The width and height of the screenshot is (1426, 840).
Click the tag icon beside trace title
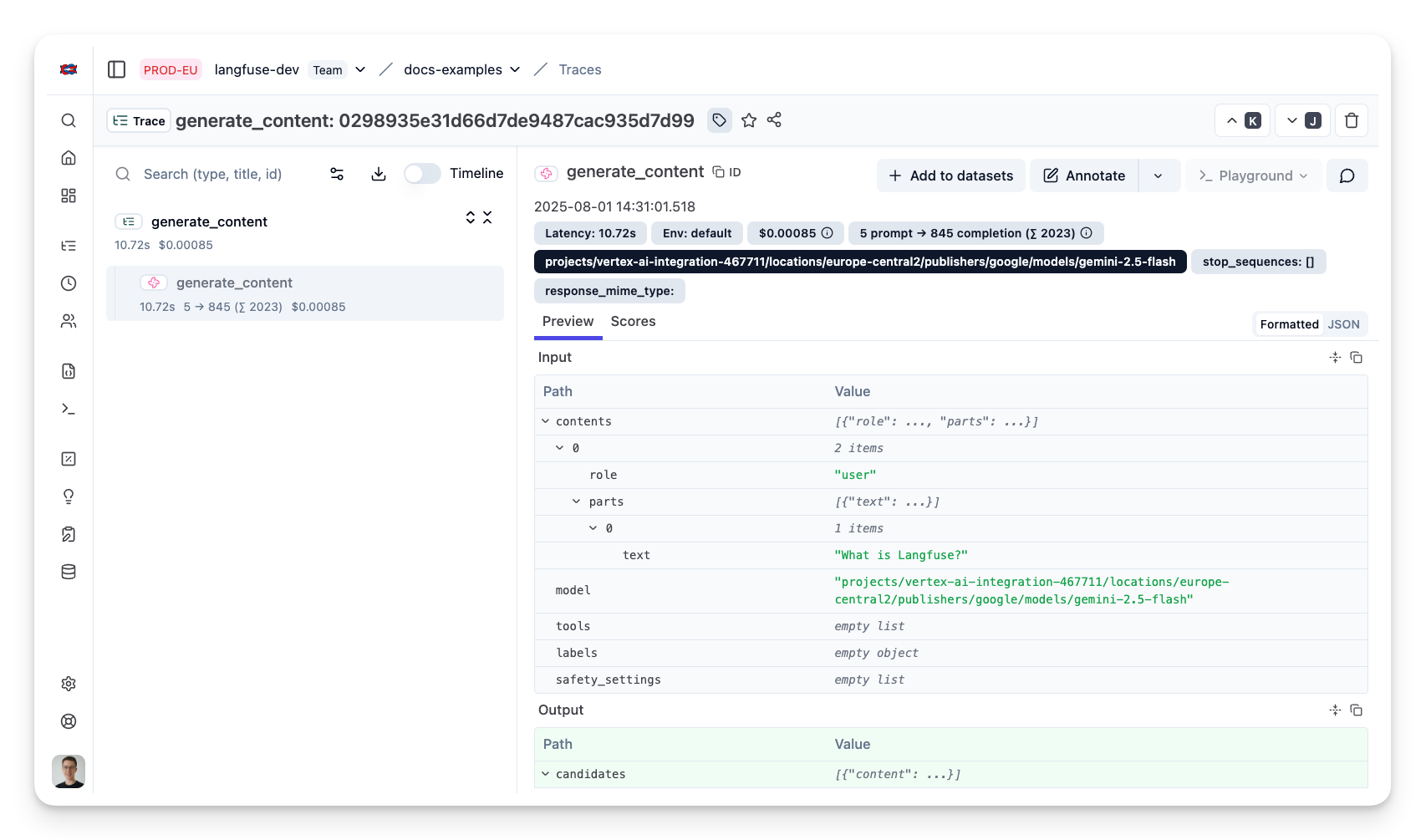point(719,120)
